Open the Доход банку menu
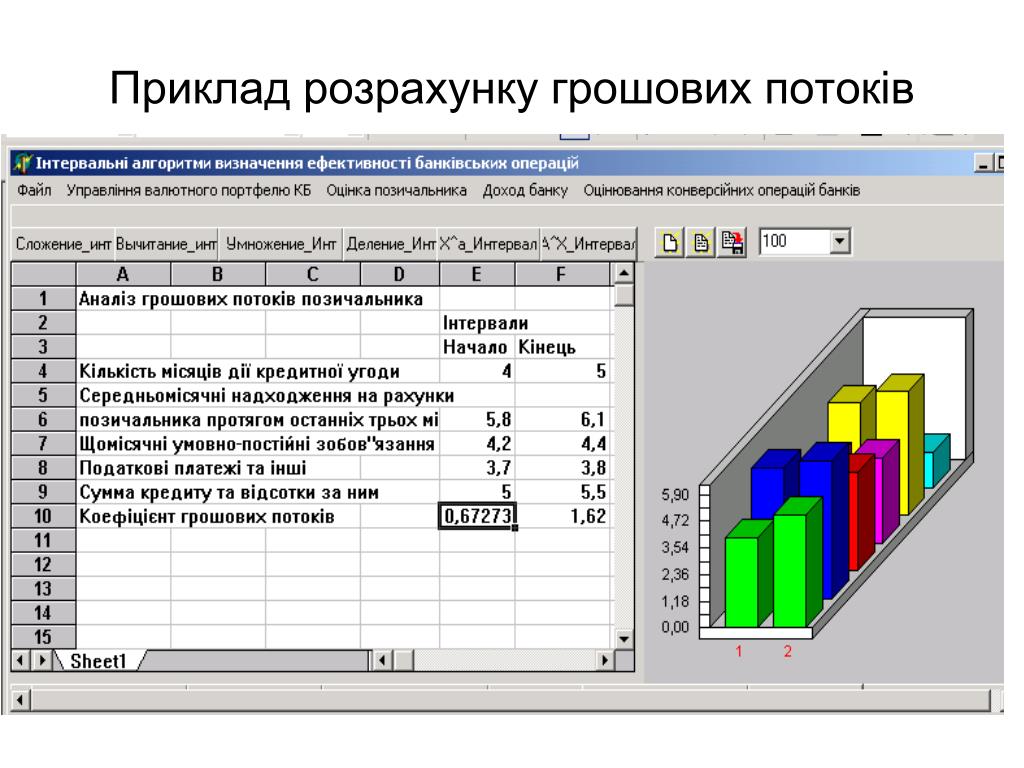 tap(525, 191)
